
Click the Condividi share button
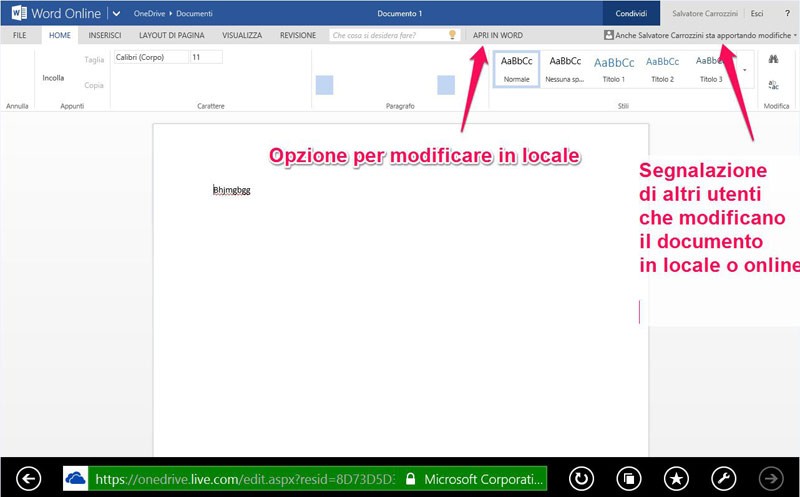click(x=631, y=14)
